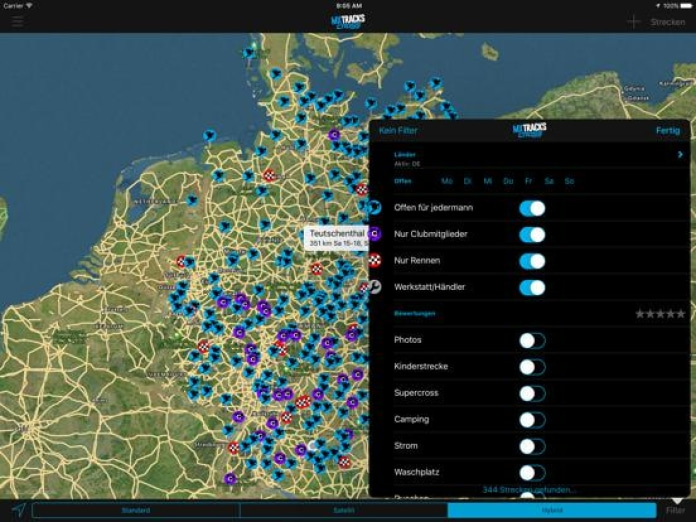Turn on the Strom switch
The height and width of the screenshot is (522, 696).
pos(532,446)
